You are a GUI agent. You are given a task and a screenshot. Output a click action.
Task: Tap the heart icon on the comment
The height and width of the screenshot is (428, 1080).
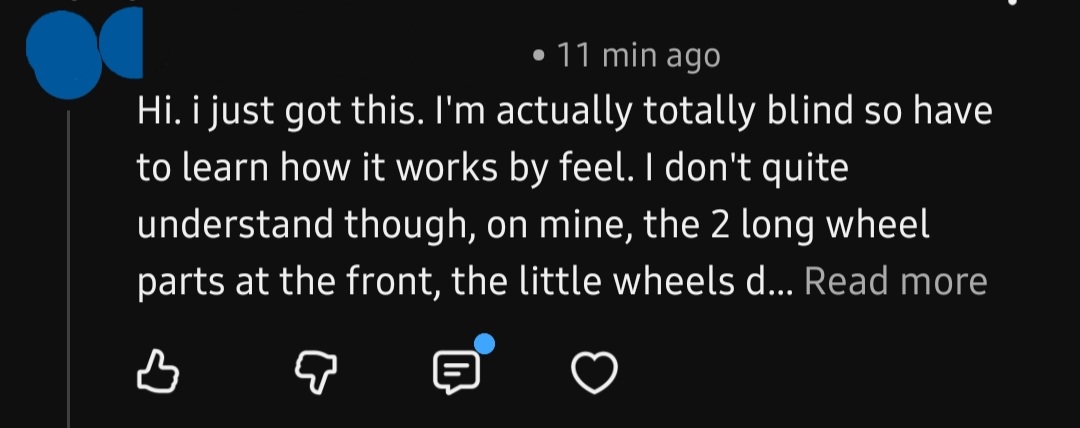tap(594, 374)
